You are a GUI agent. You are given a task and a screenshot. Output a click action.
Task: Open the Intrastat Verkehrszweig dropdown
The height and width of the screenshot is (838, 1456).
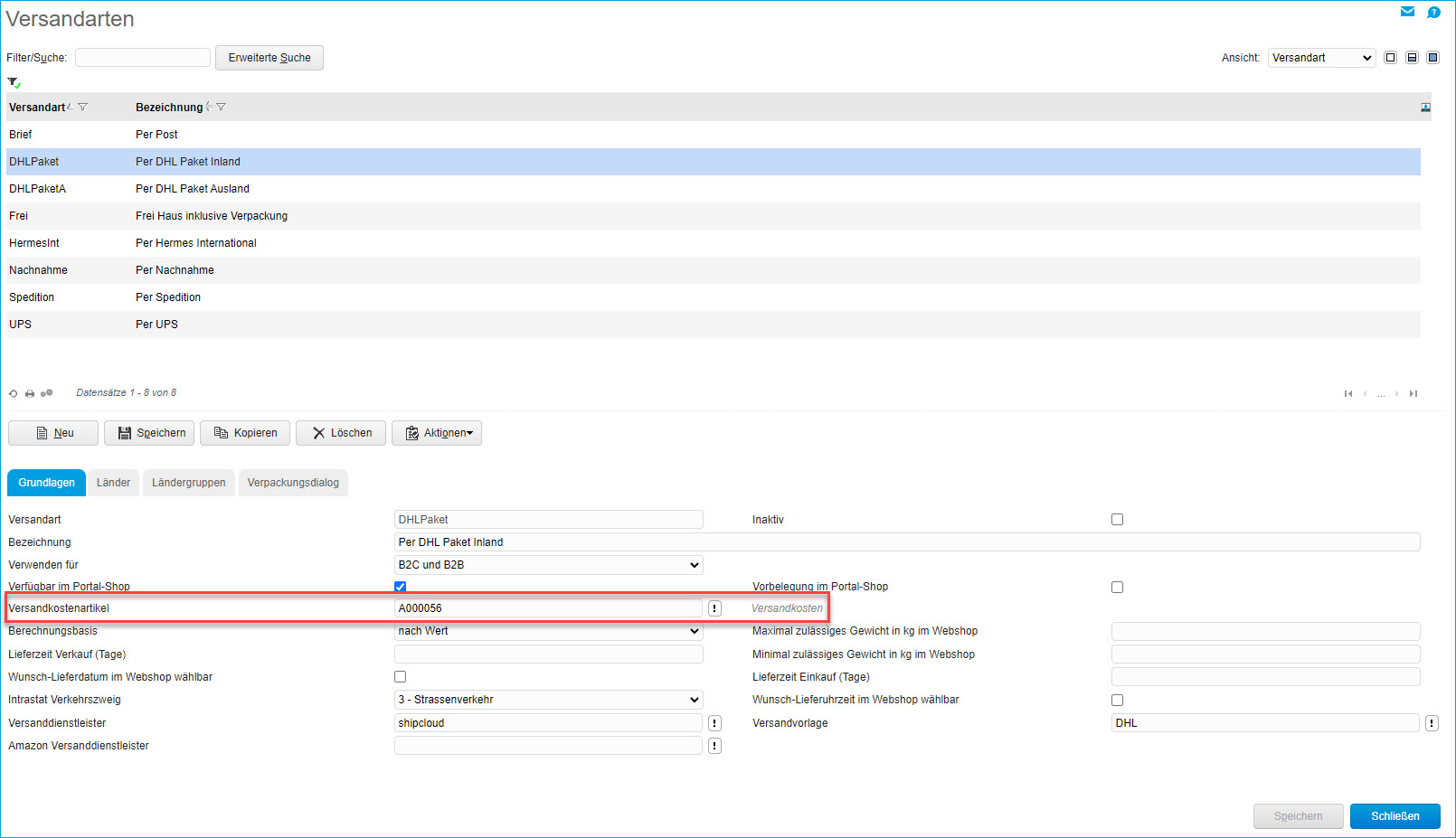click(548, 700)
